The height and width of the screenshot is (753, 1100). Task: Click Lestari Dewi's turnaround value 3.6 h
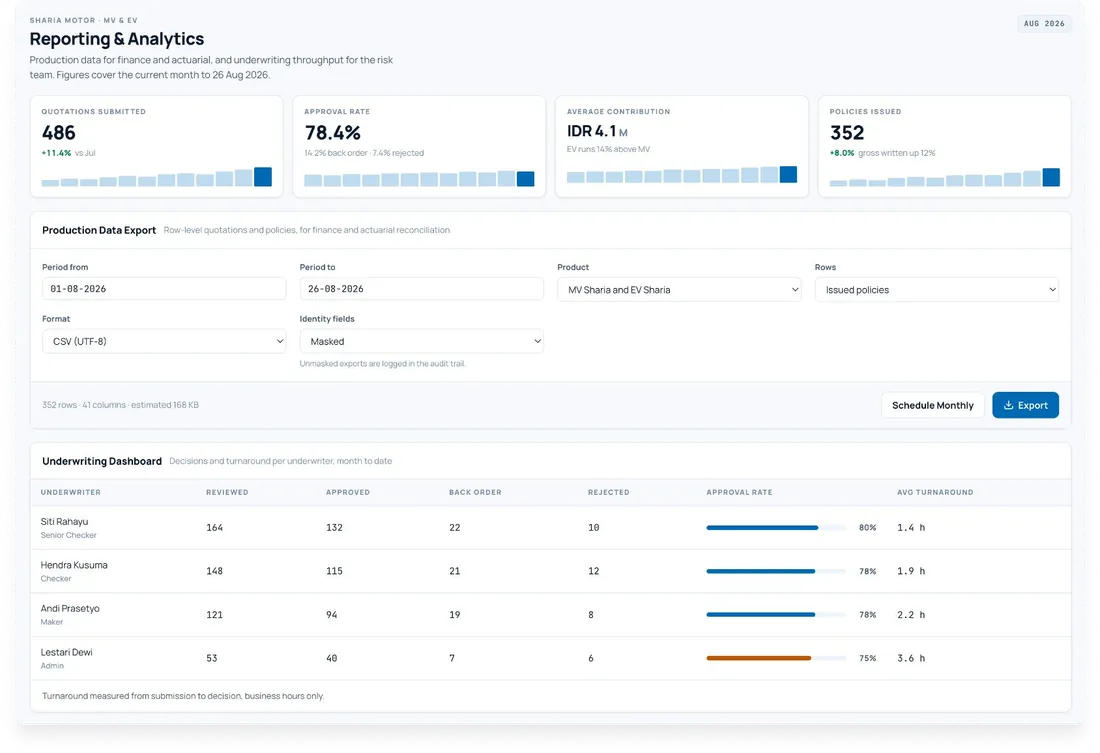(911, 658)
